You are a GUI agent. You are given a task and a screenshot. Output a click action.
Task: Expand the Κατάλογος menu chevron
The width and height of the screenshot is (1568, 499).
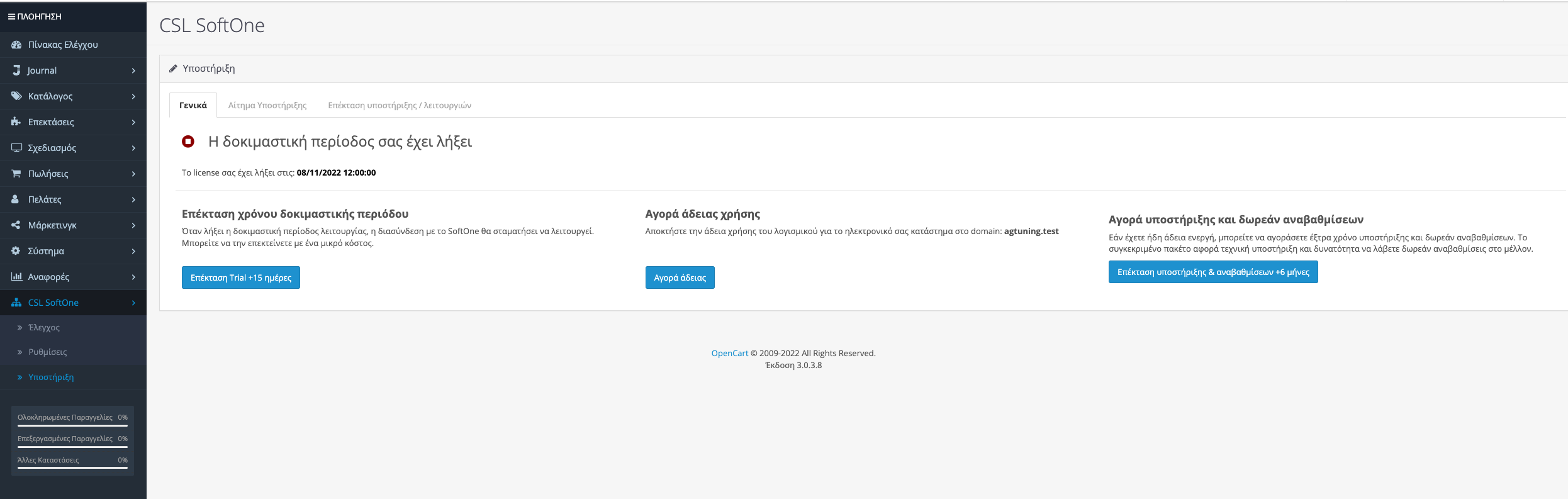point(133,96)
